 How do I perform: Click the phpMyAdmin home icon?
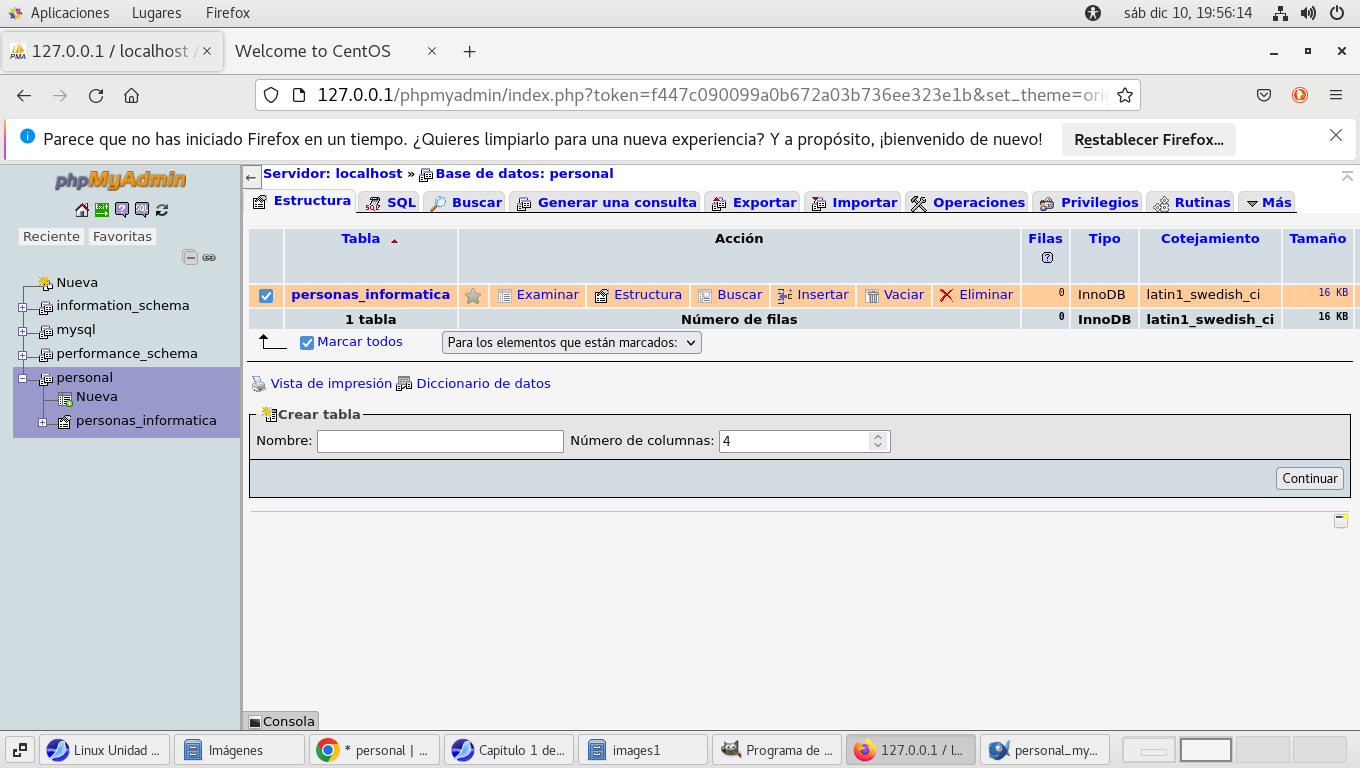[x=82, y=210]
